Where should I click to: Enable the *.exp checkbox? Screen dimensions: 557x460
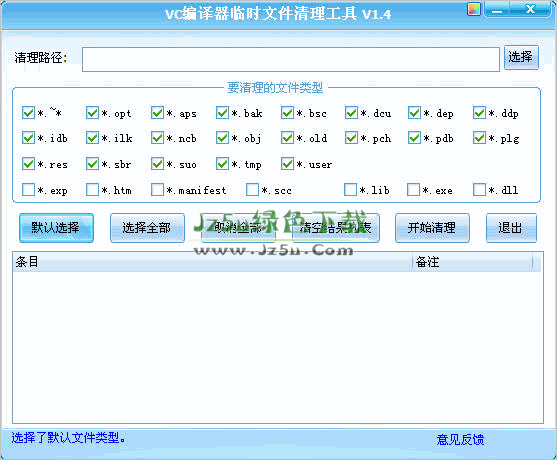coord(28,190)
